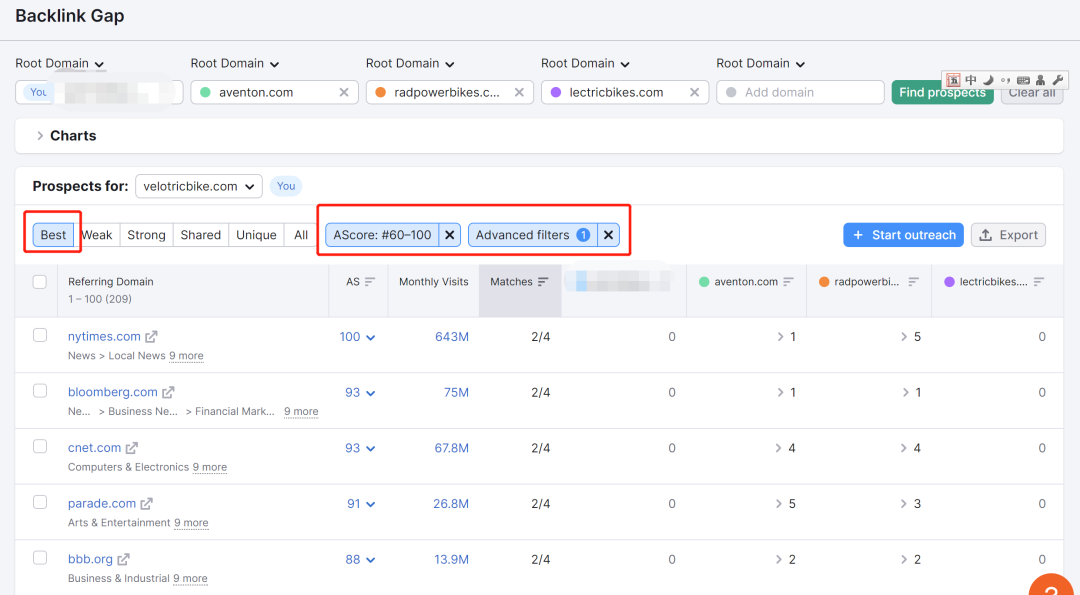This screenshot has height=595, width=1080.
Task: Open the bloomberg.com domain link
Action: pos(112,393)
